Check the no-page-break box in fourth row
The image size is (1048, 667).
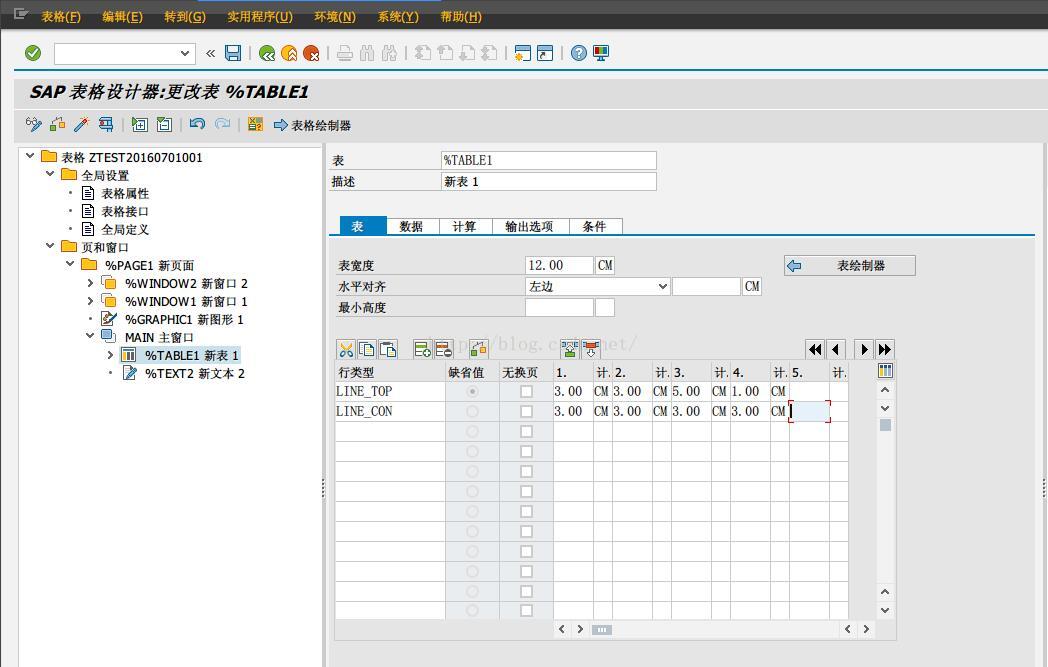tap(527, 452)
